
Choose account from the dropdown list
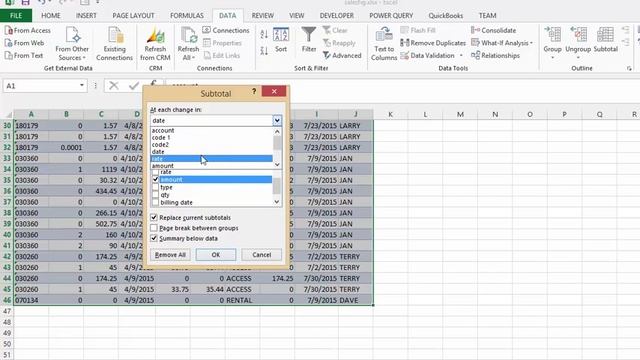pos(211,131)
